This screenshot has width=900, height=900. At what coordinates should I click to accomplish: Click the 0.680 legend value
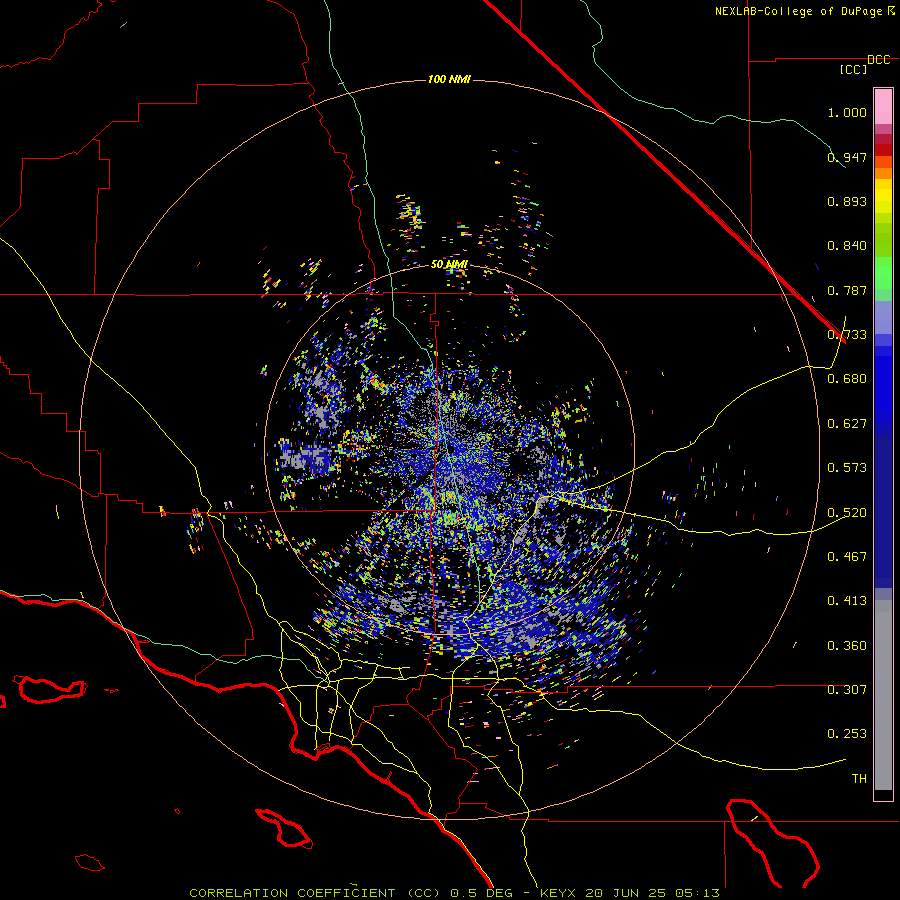click(847, 379)
